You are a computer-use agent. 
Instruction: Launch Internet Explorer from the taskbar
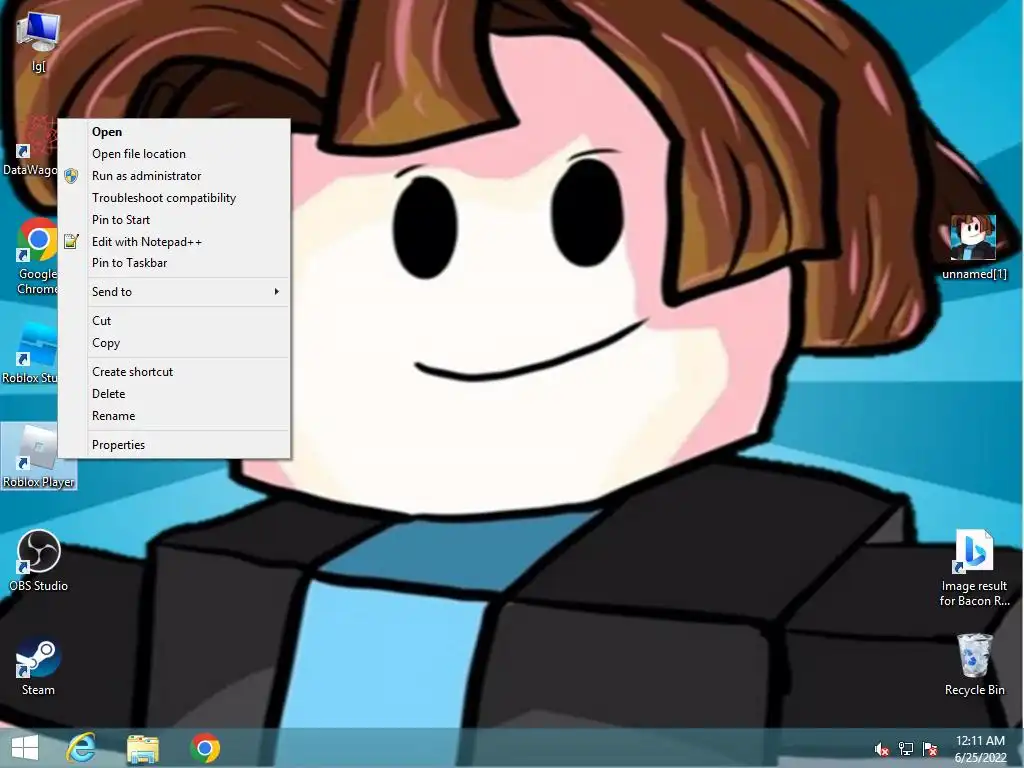(x=82, y=748)
